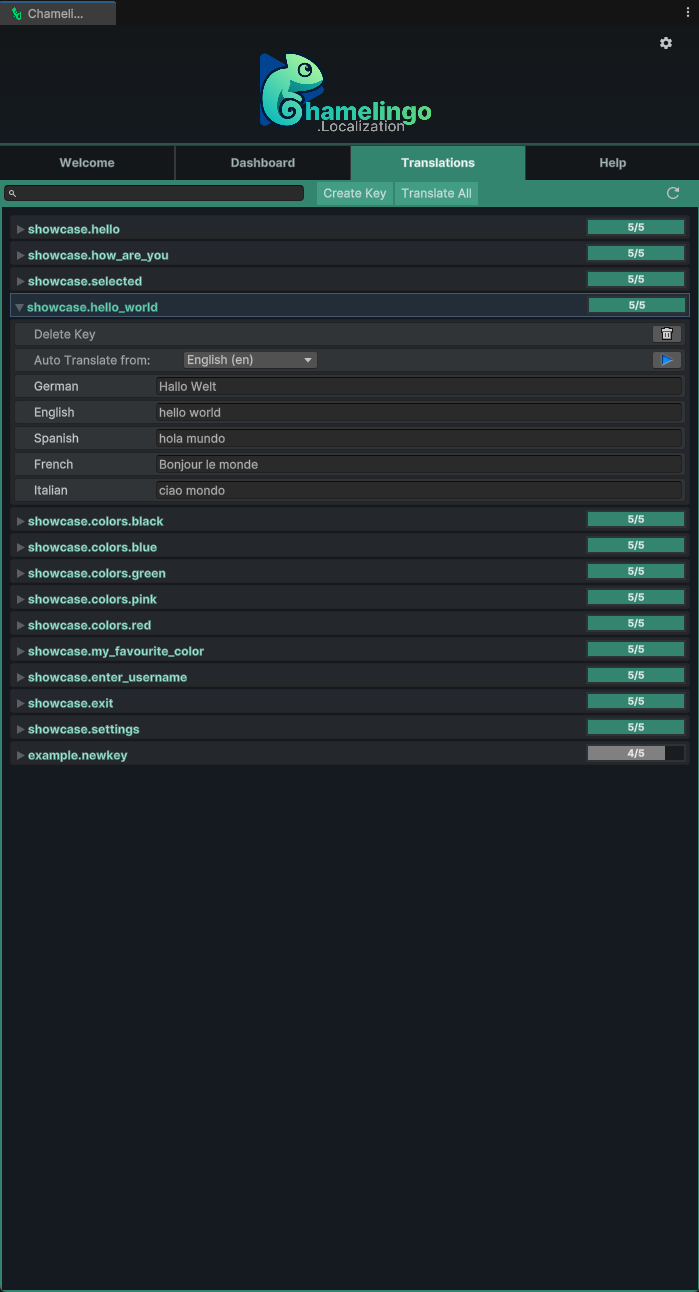
Task: Edit the Italian translation field
Action: pyautogui.click(x=419, y=491)
